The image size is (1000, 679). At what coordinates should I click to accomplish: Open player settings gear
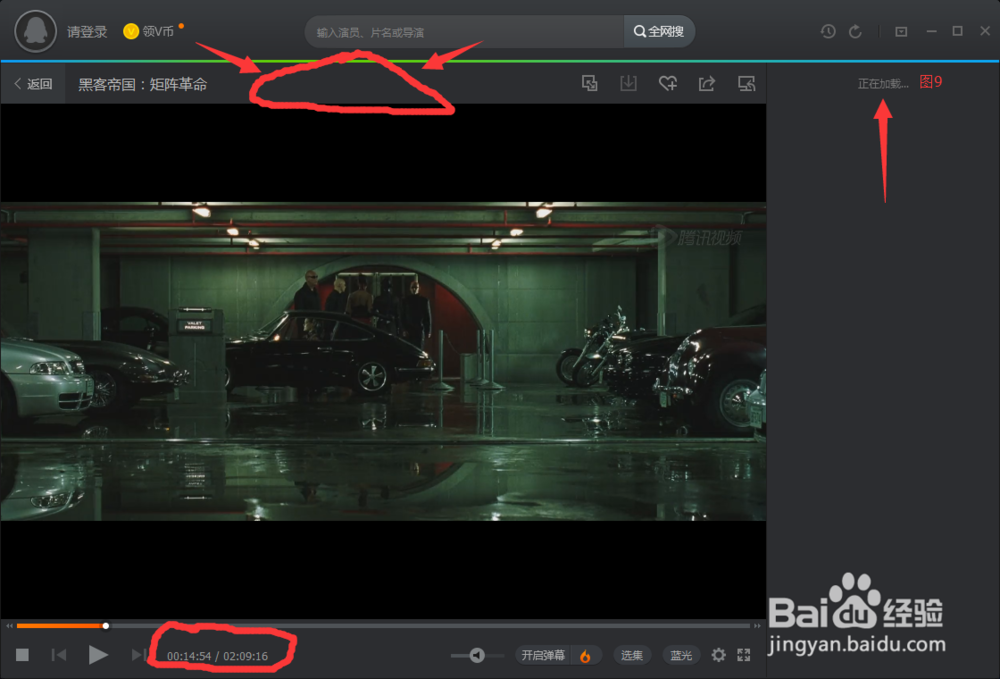coord(719,655)
